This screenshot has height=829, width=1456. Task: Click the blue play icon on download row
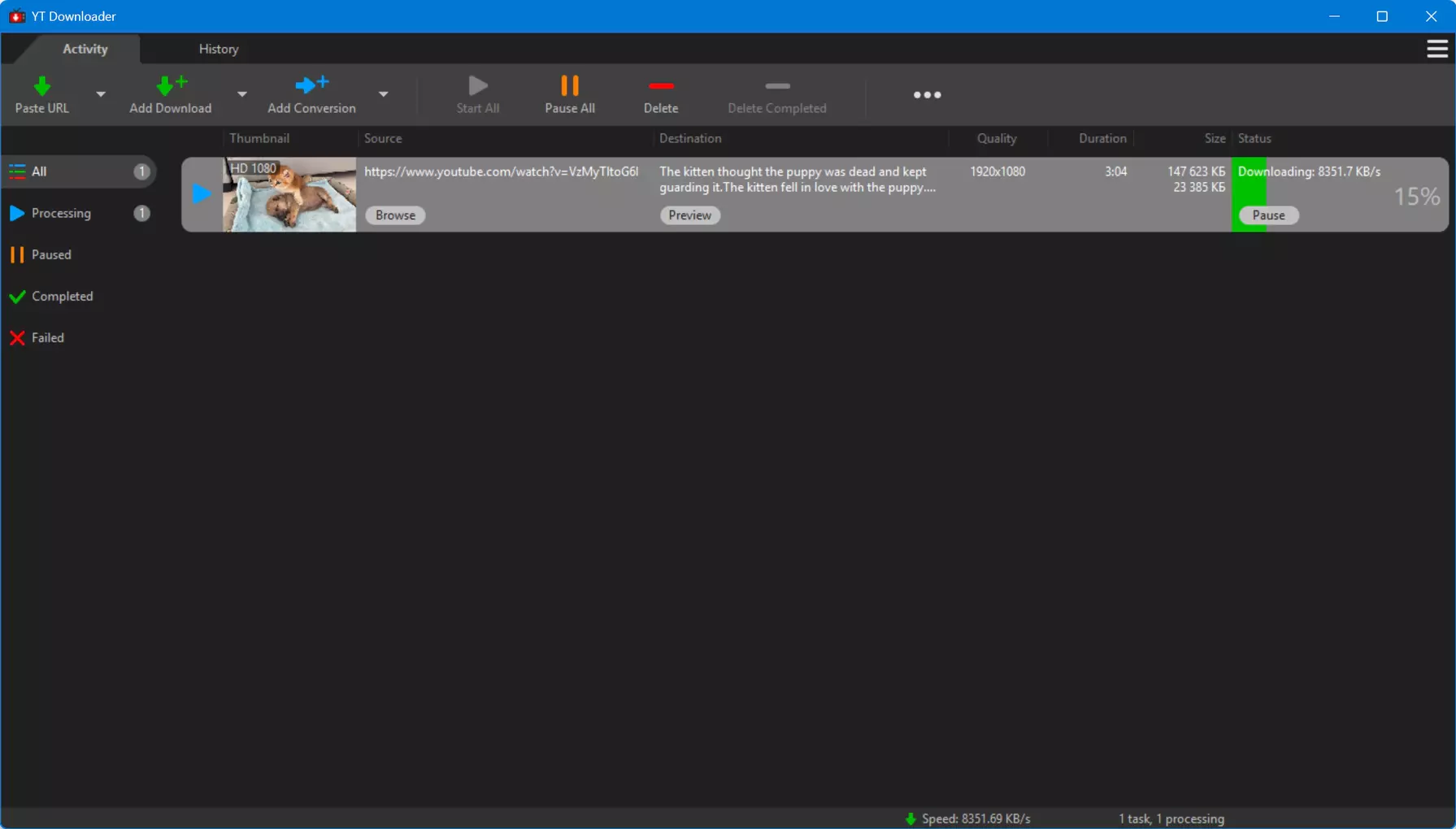tap(202, 193)
